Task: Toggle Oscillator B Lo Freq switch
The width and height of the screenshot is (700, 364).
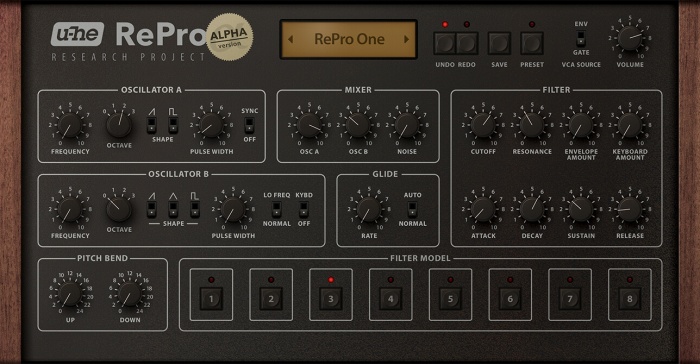Action: [x=276, y=209]
